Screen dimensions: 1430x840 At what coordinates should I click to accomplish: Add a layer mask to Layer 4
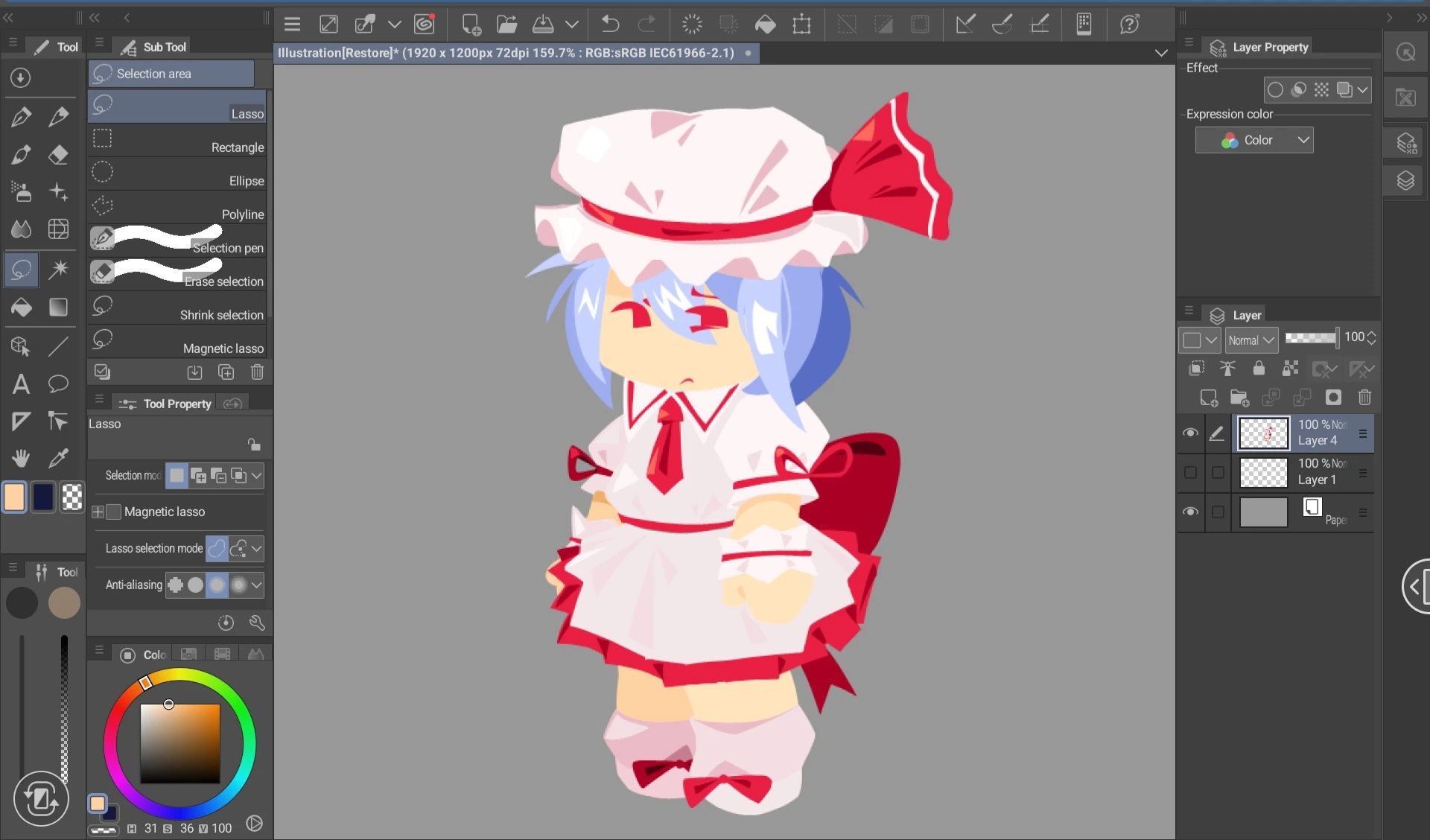tap(1334, 398)
